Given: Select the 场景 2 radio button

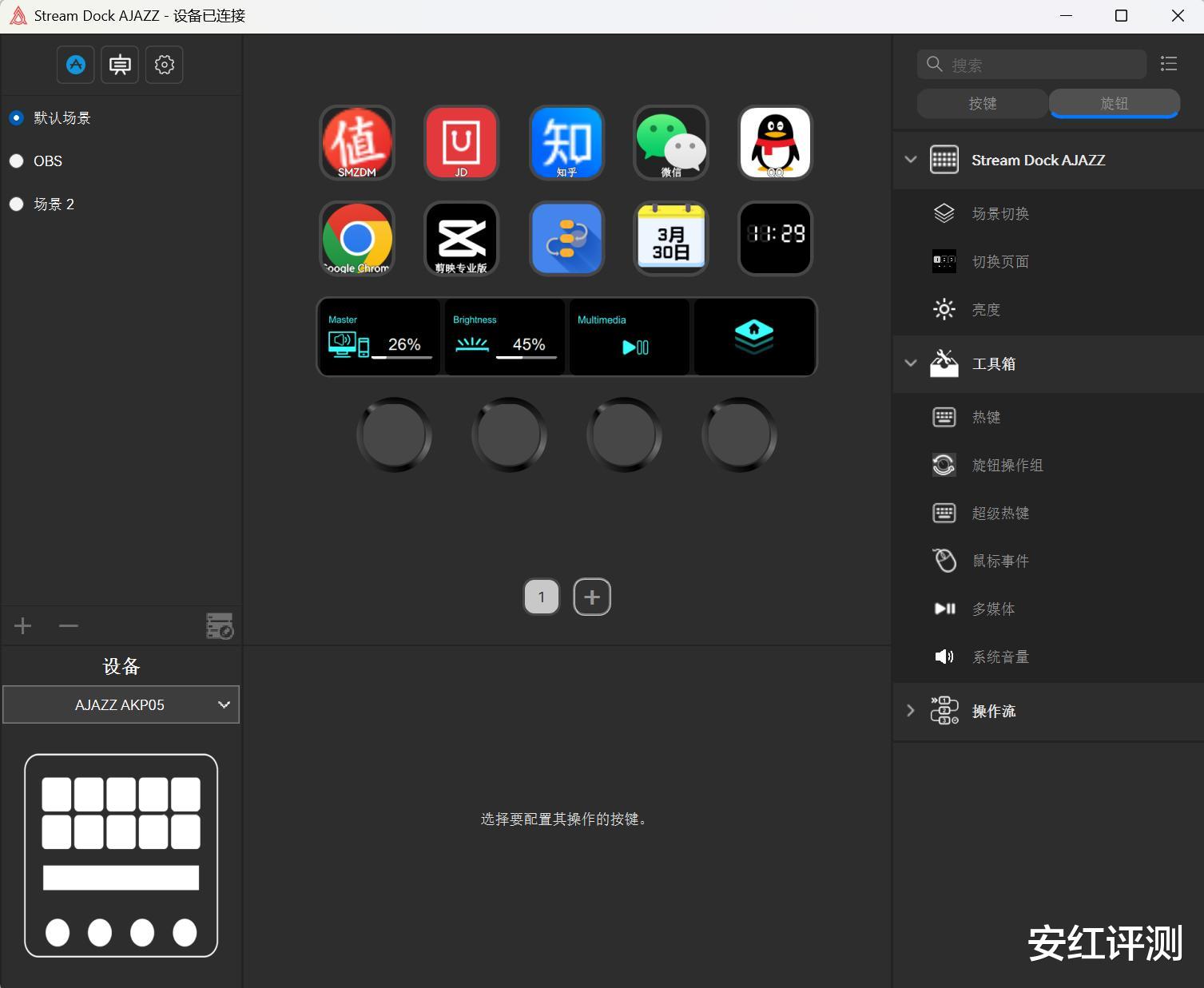Looking at the screenshot, I should pyautogui.click(x=16, y=204).
